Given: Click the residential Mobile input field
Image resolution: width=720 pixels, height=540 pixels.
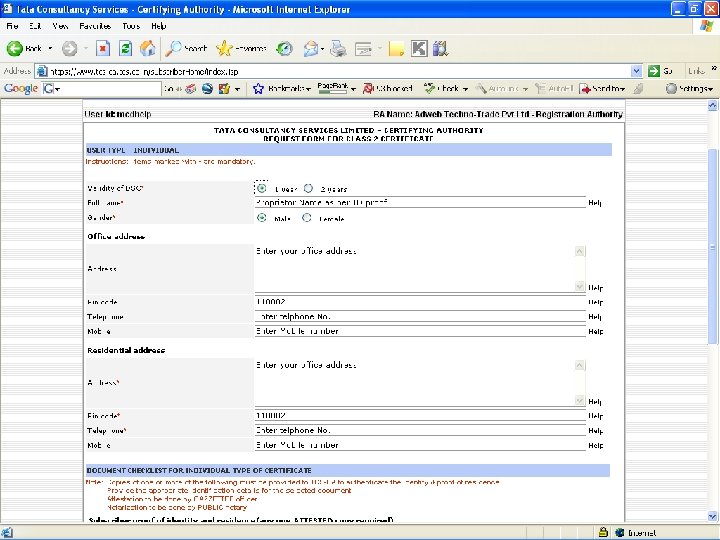Looking at the screenshot, I should pyautogui.click(x=420, y=445).
